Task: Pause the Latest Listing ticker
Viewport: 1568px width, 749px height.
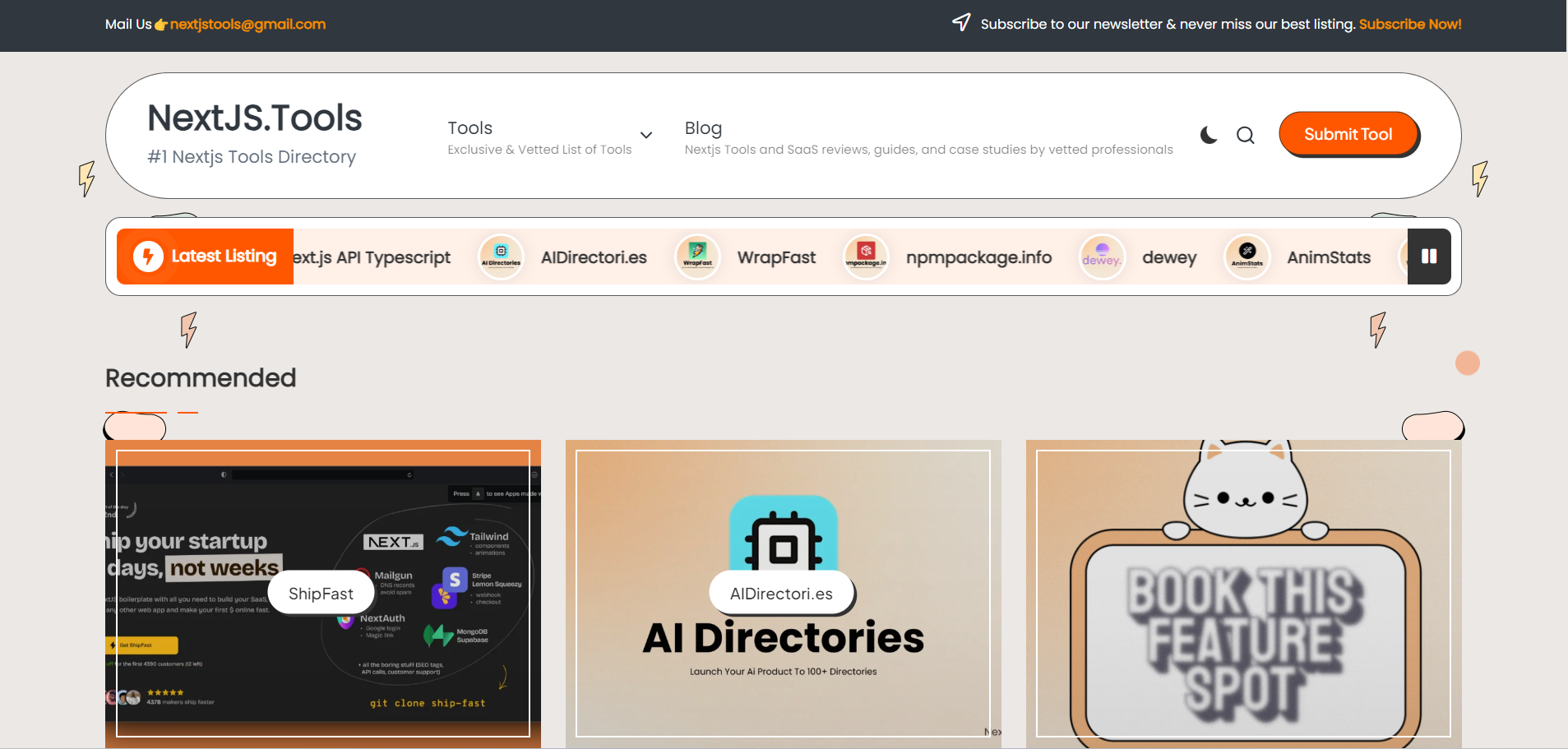Action: [1429, 257]
